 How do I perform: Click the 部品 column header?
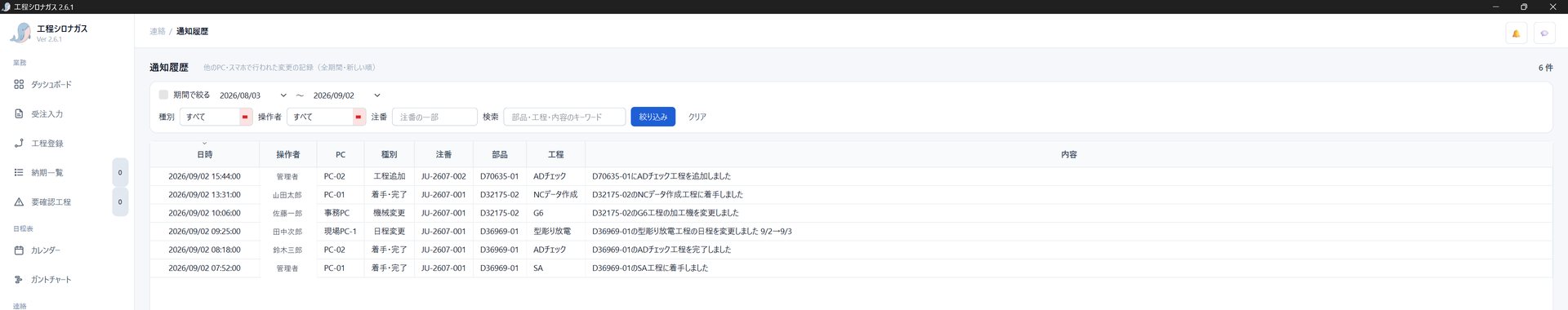point(500,154)
